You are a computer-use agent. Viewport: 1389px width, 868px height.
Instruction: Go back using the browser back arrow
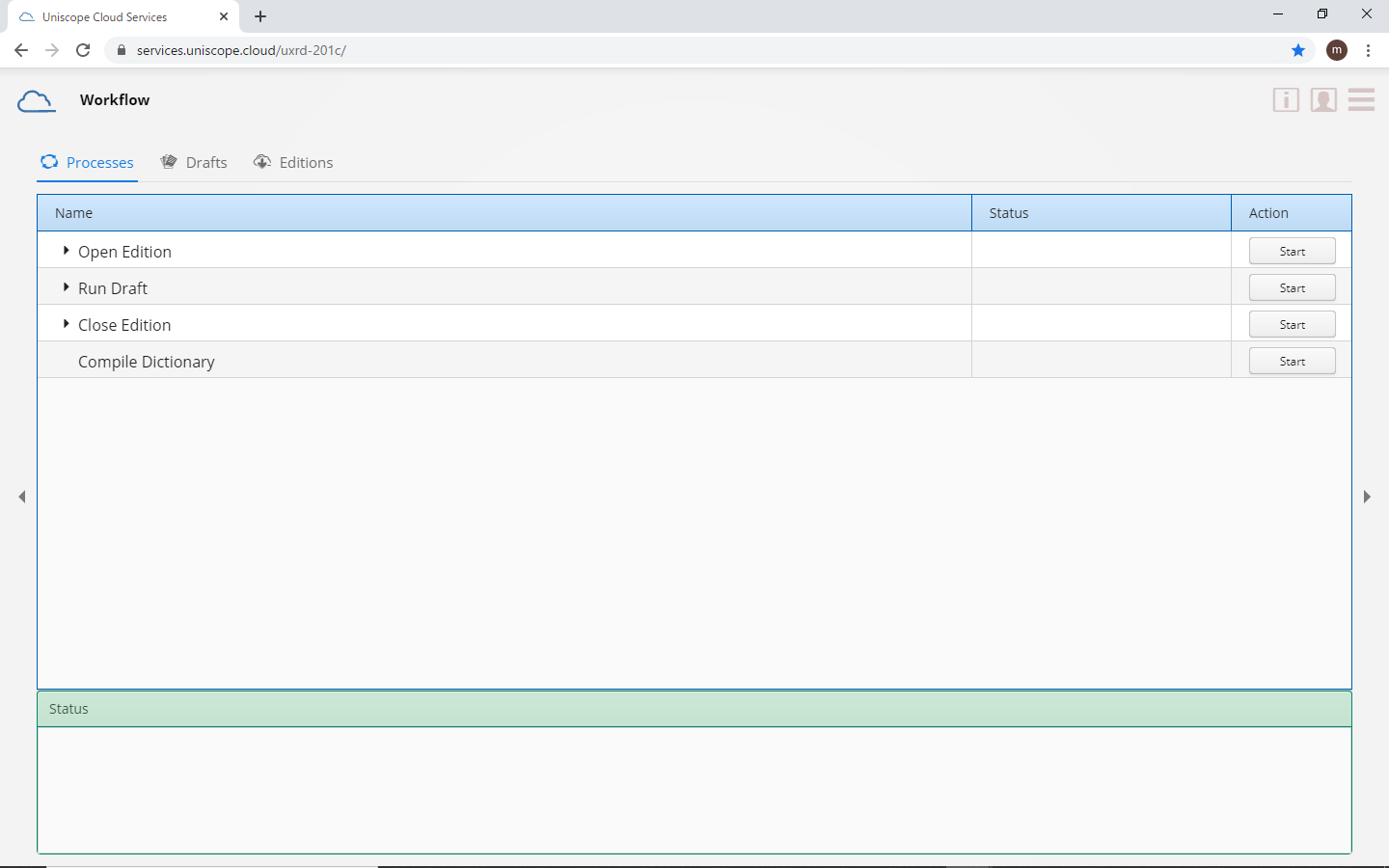(x=21, y=50)
